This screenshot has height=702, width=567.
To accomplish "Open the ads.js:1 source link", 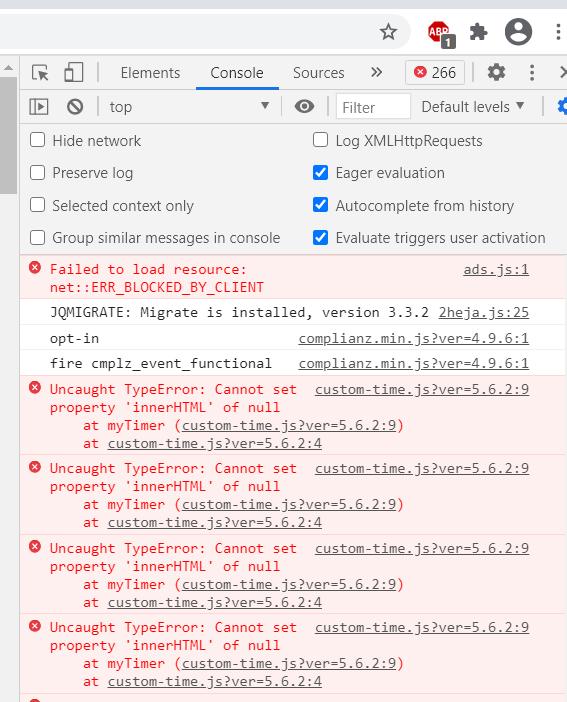I will tap(496, 270).
